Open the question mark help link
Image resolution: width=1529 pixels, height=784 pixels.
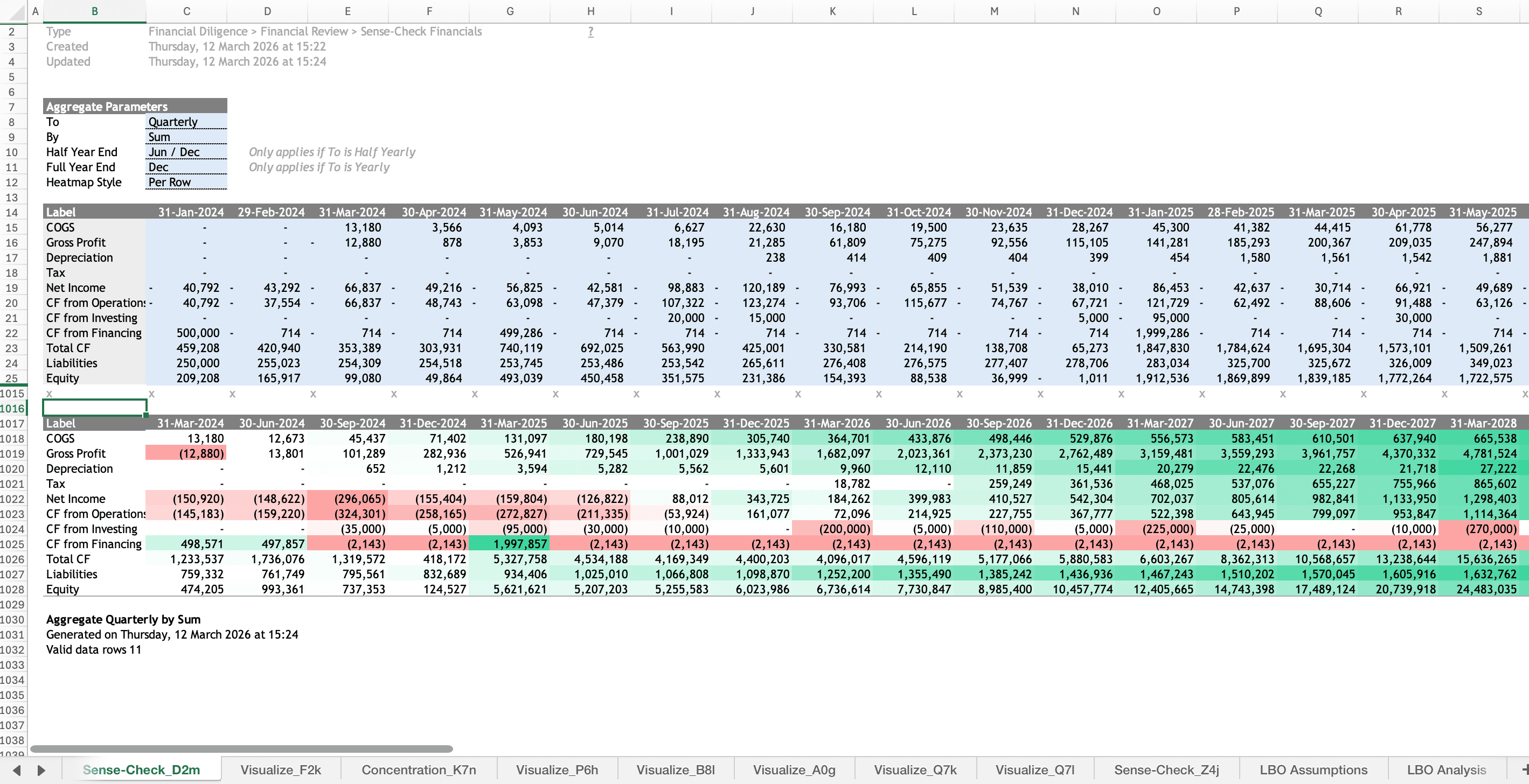pyautogui.click(x=590, y=31)
